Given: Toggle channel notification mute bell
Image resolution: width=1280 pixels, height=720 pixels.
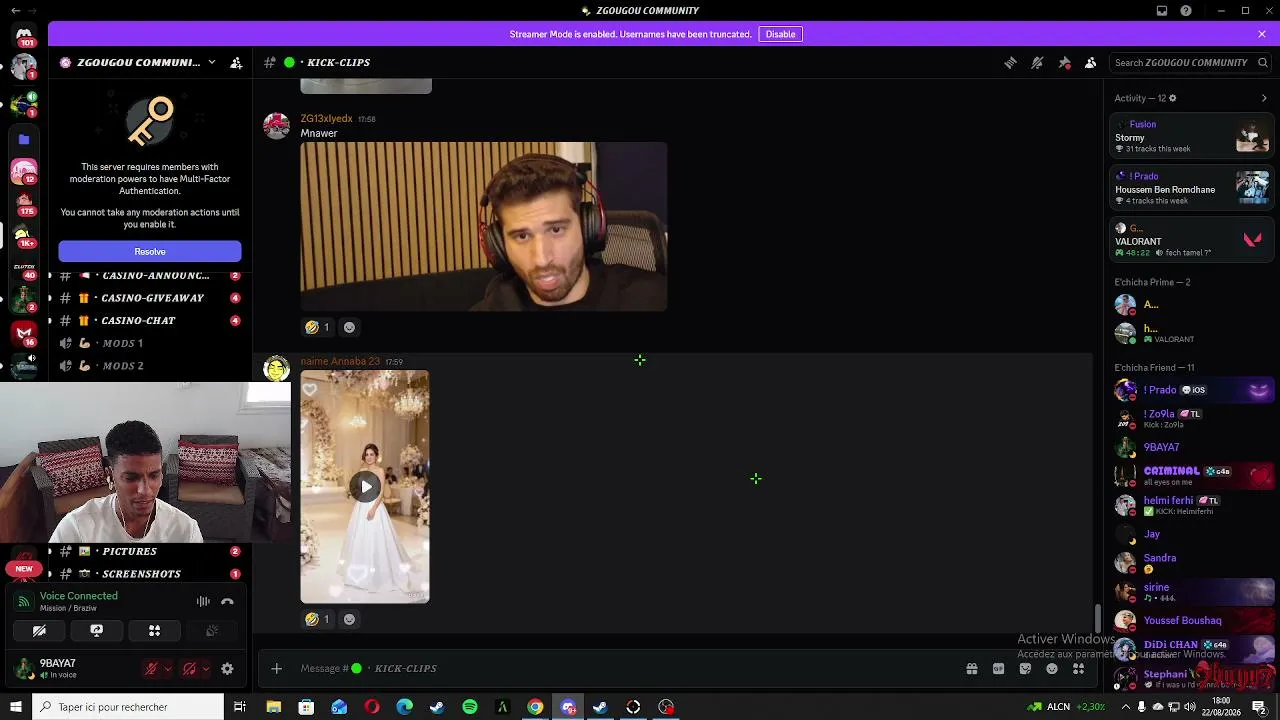Looking at the screenshot, I should [x=1037, y=62].
